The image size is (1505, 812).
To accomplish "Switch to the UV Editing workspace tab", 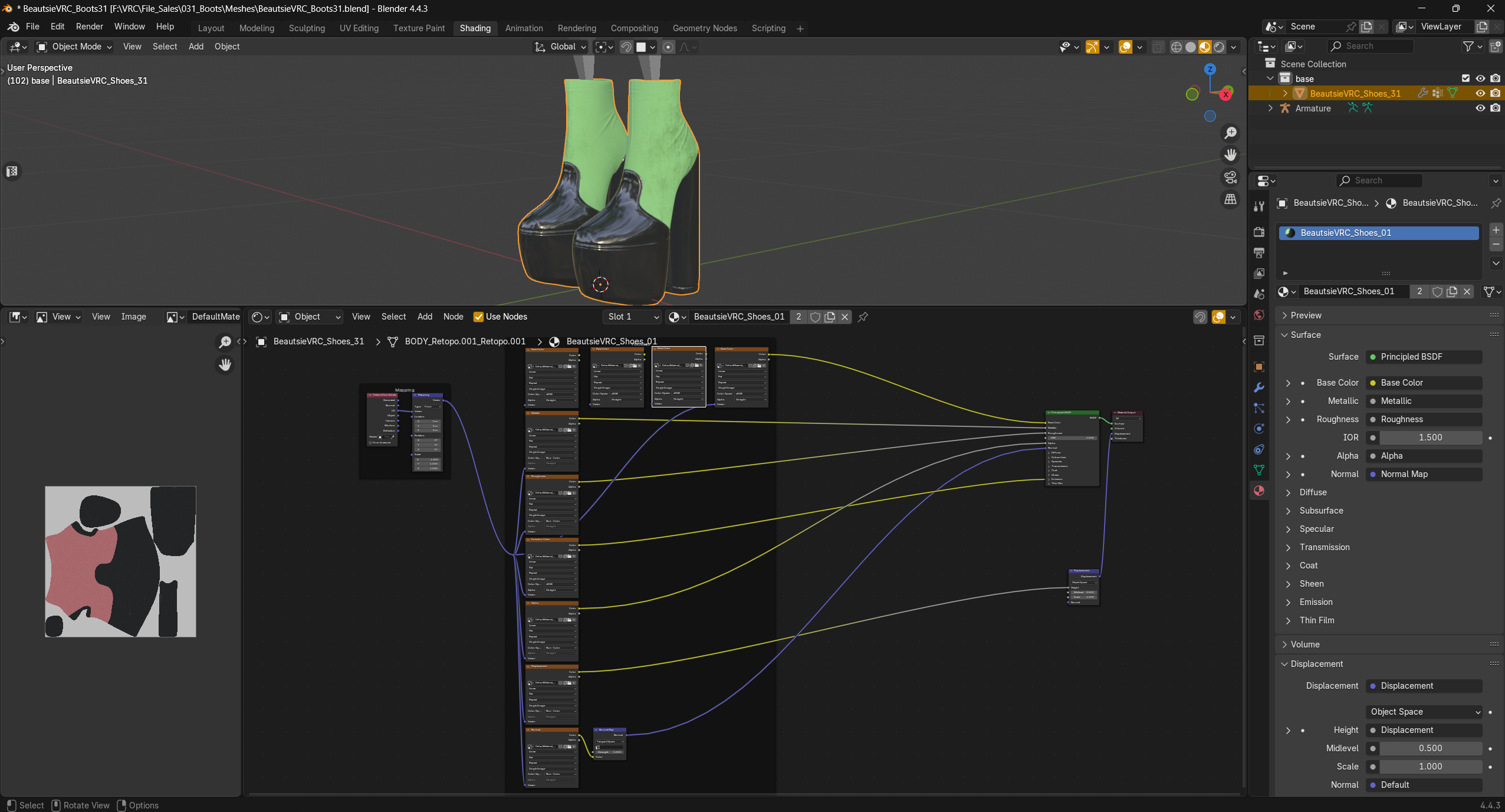I will pos(359,28).
